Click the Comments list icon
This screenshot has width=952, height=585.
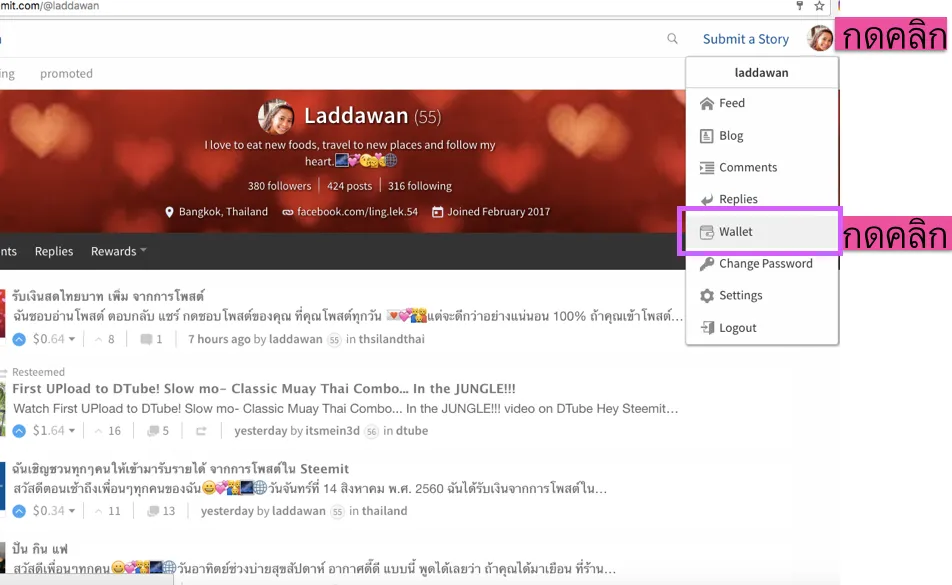707,167
